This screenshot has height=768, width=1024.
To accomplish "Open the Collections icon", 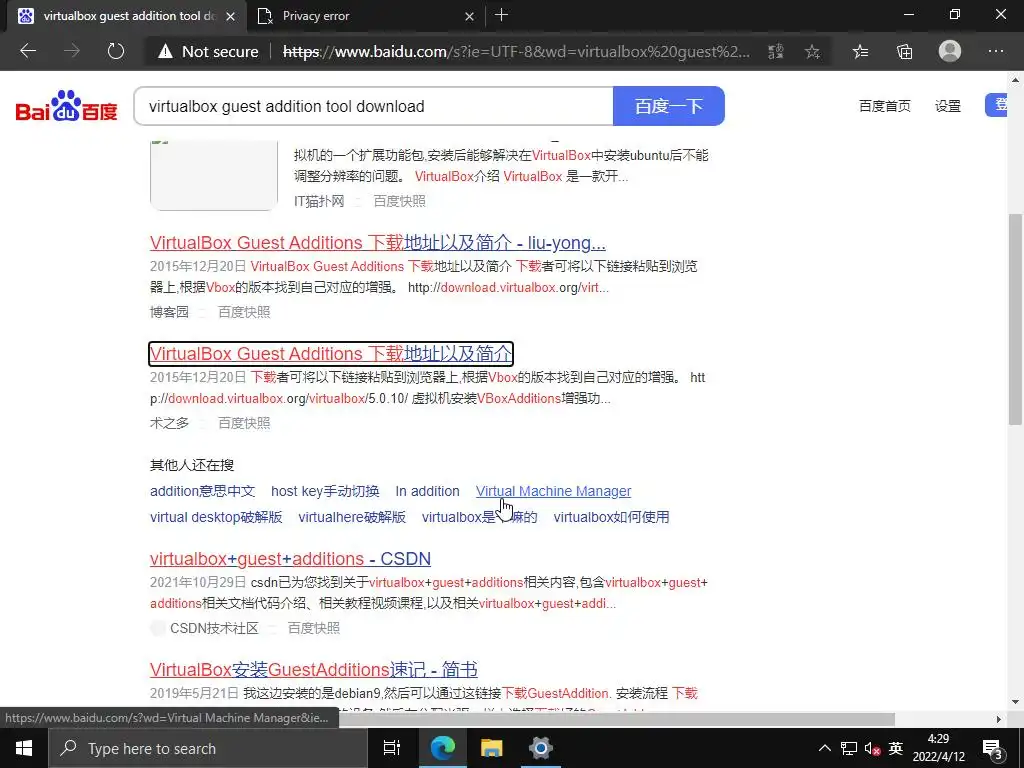I will pos(904,52).
